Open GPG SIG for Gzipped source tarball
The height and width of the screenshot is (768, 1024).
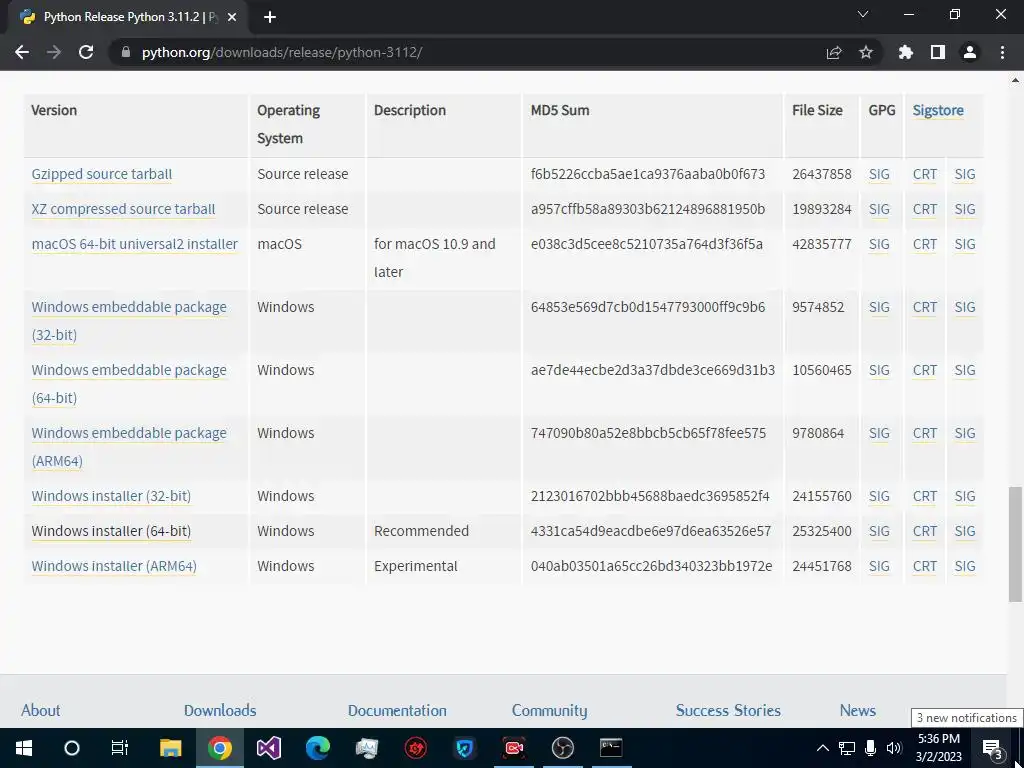[x=879, y=174]
